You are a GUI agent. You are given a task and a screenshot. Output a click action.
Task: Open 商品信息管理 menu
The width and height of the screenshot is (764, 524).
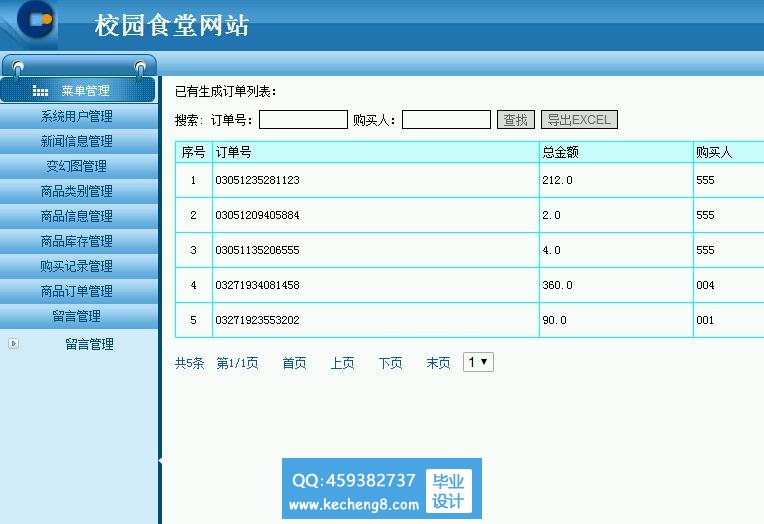pyautogui.click(x=77, y=216)
